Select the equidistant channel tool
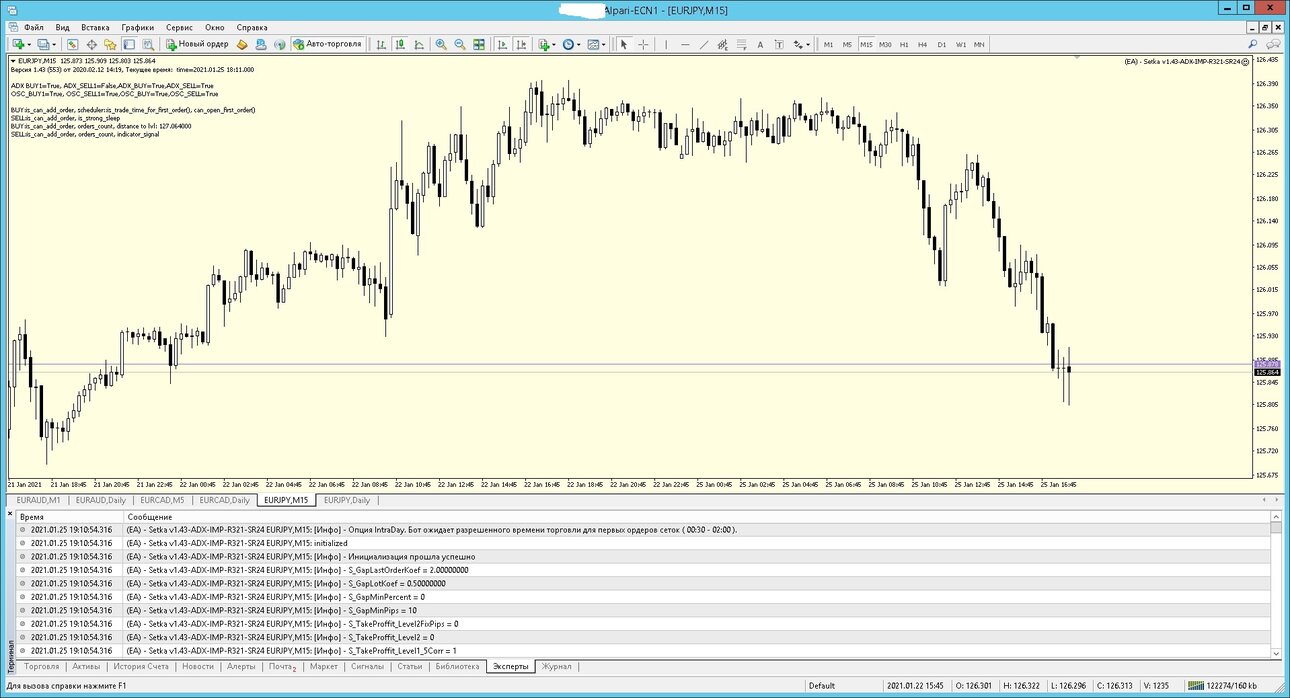 pyautogui.click(x=723, y=44)
